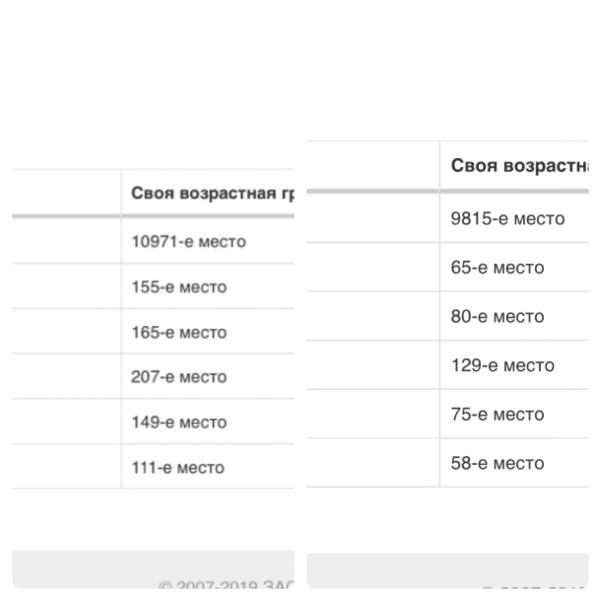Select the '155-е место' table cell
The image size is (601, 600).
point(208,286)
